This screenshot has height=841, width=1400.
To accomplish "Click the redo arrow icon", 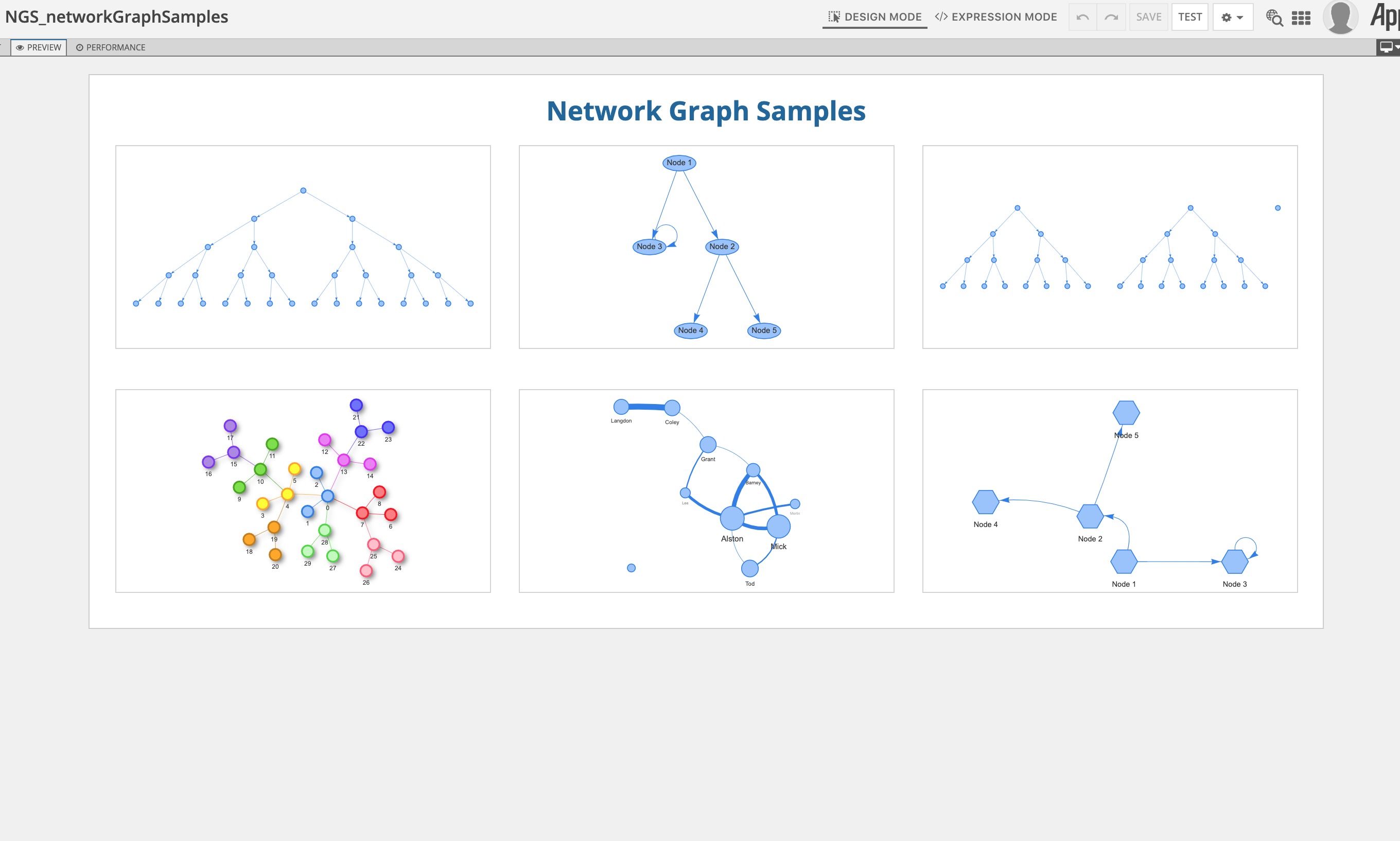I will pos(1111,17).
